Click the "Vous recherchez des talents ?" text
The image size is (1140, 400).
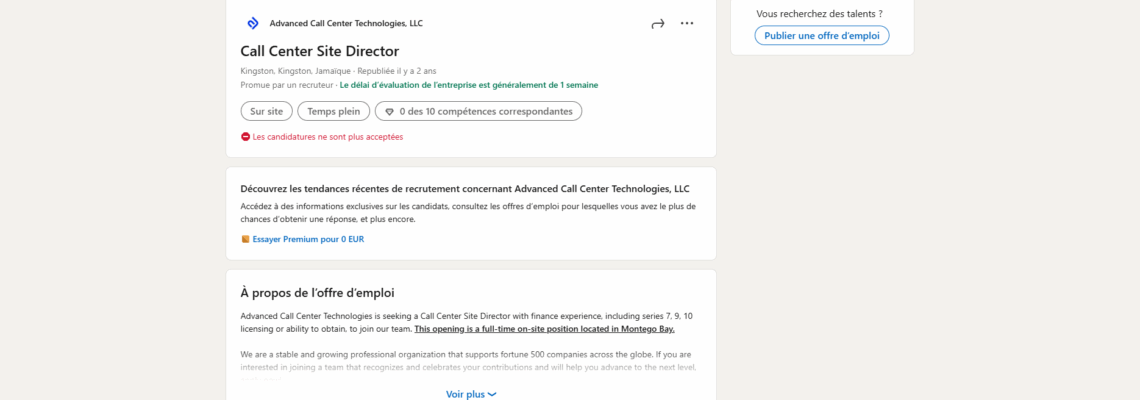[x=819, y=14]
